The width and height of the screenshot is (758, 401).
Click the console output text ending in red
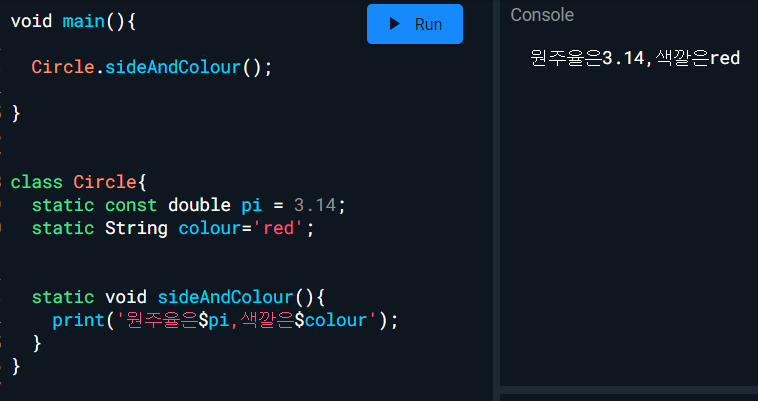[634, 58]
